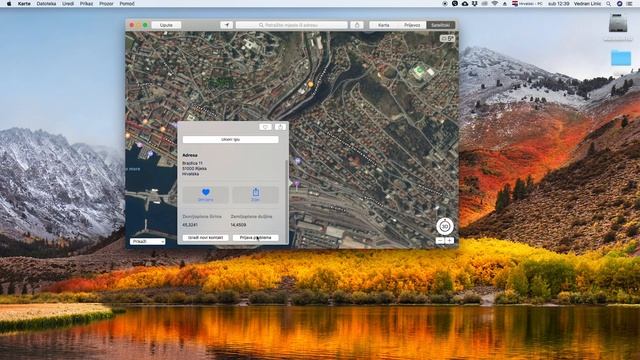Open the Datoteka menu
The width and height of the screenshot is (640, 360).
coord(46,3)
